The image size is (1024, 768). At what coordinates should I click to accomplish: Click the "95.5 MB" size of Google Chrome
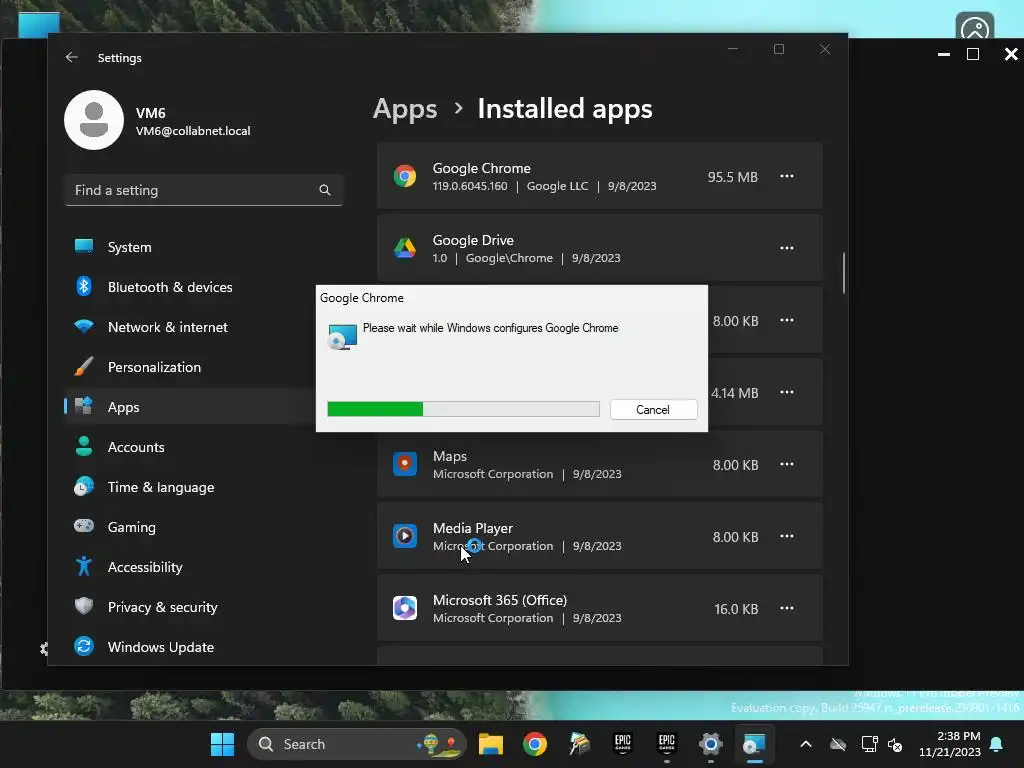point(733,177)
